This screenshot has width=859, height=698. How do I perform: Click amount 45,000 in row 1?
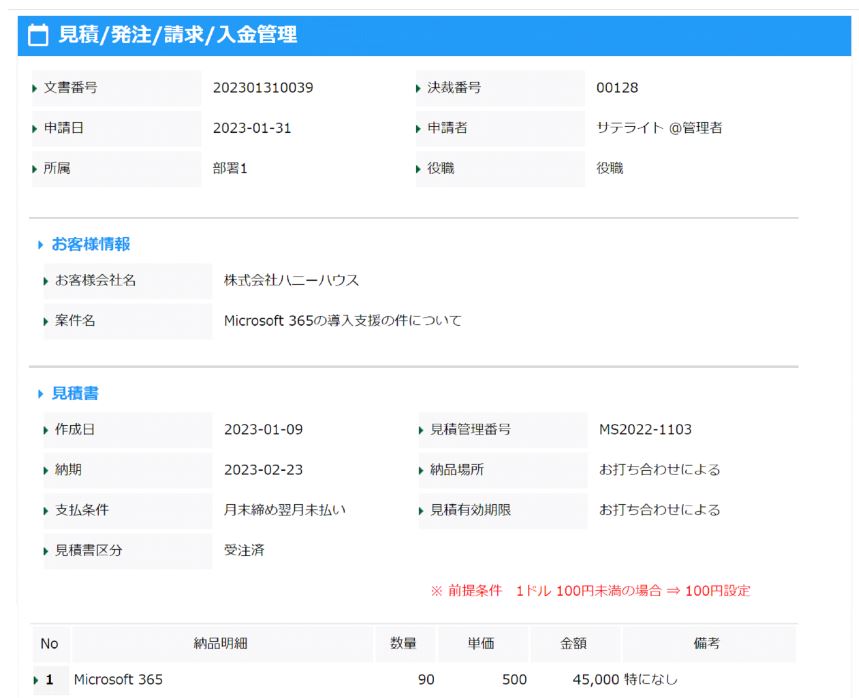[595, 680]
